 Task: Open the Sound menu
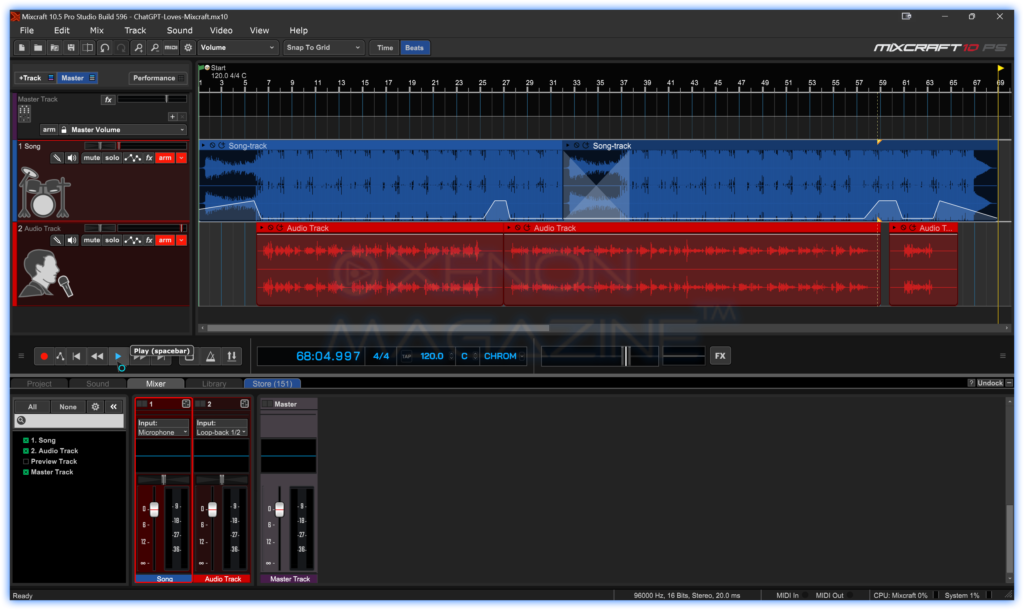coord(180,31)
